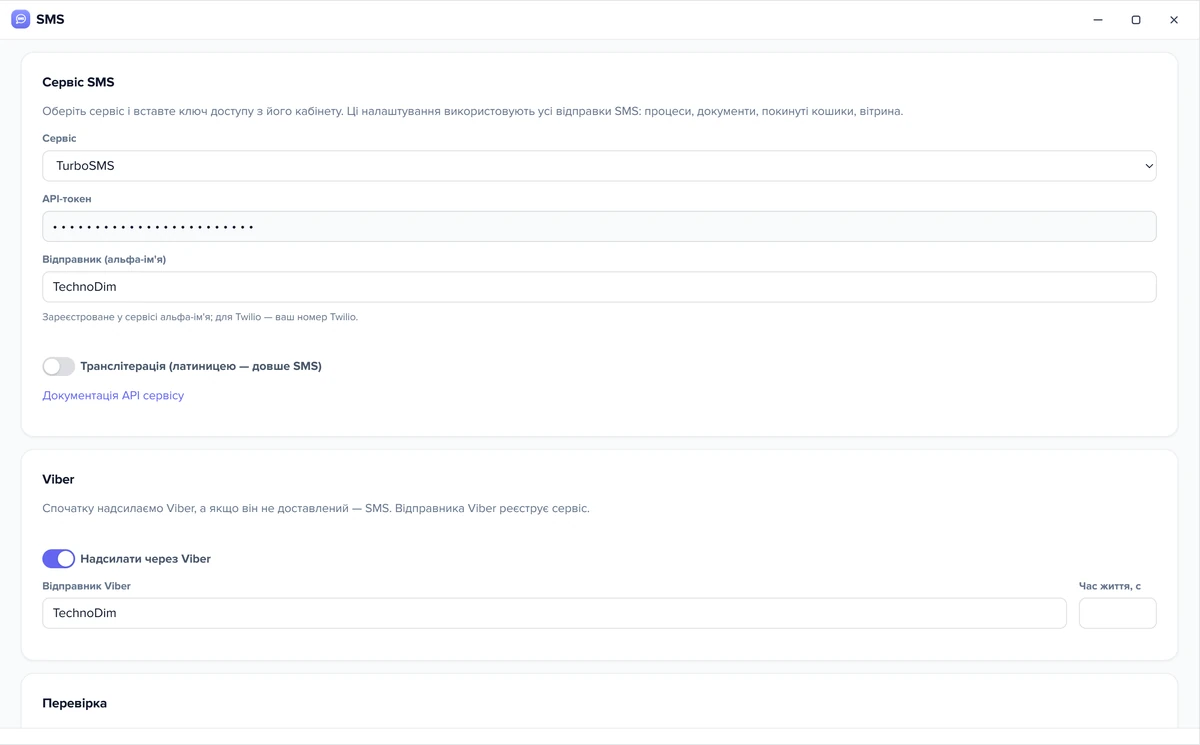Click the SMS window title text
1200x745 pixels.
(x=50, y=19)
